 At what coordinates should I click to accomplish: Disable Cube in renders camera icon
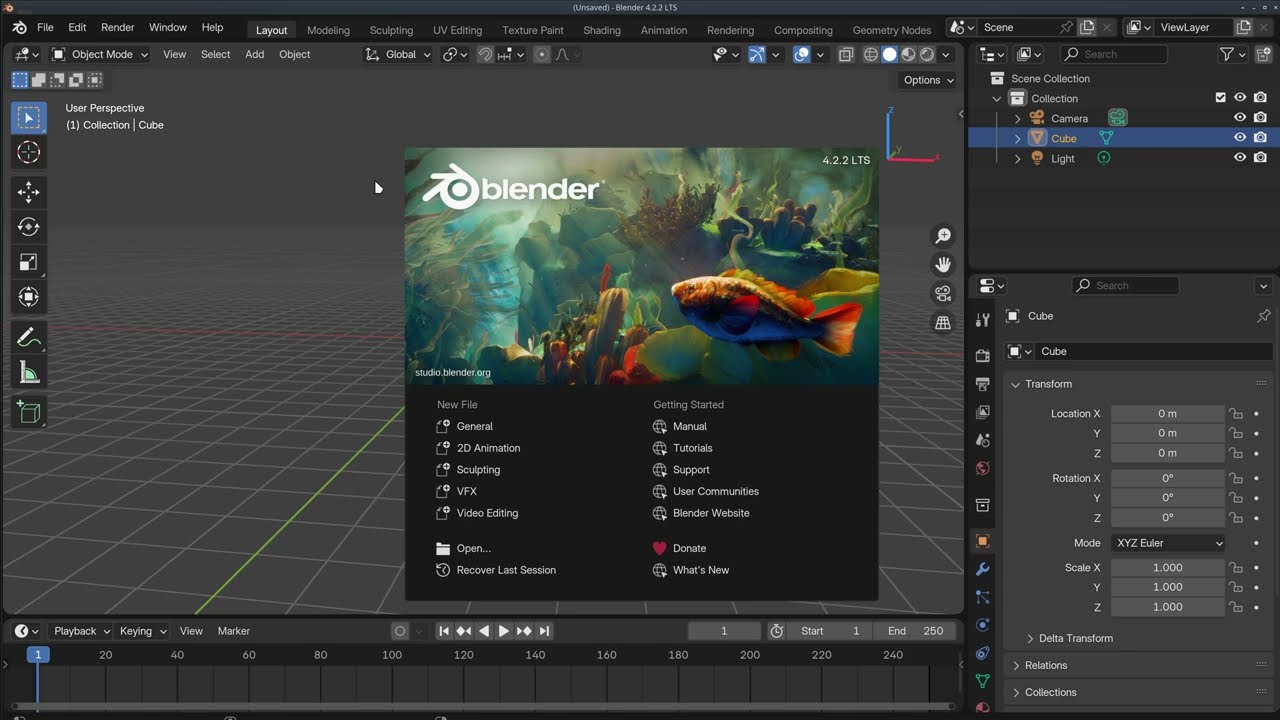[x=1260, y=138]
